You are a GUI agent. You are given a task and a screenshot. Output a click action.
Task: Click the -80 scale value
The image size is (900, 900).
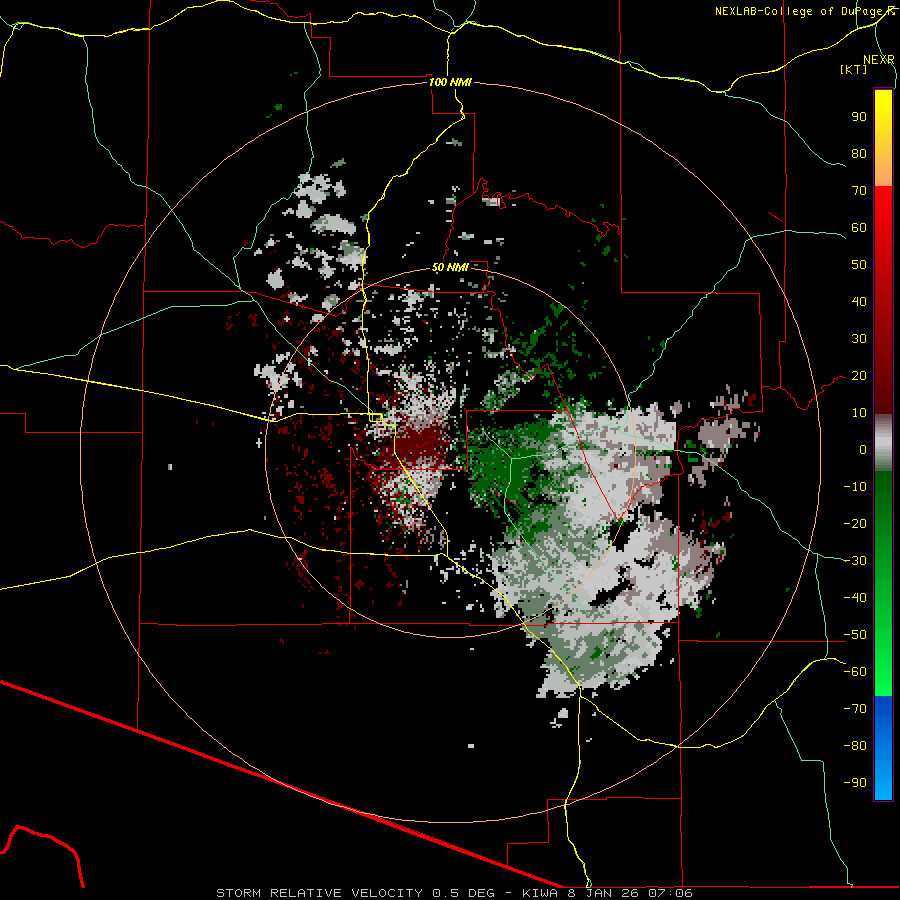click(x=855, y=746)
